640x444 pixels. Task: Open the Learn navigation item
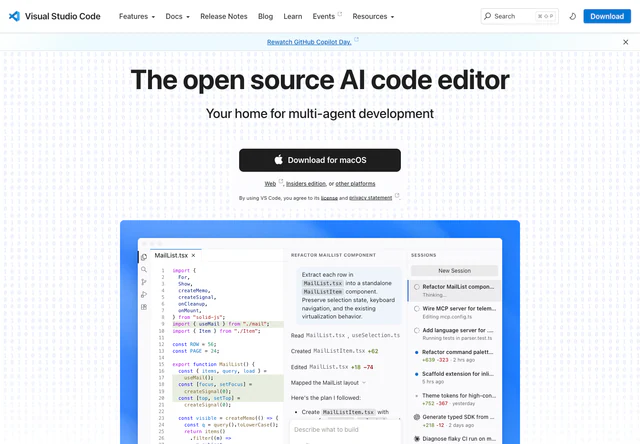(293, 17)
